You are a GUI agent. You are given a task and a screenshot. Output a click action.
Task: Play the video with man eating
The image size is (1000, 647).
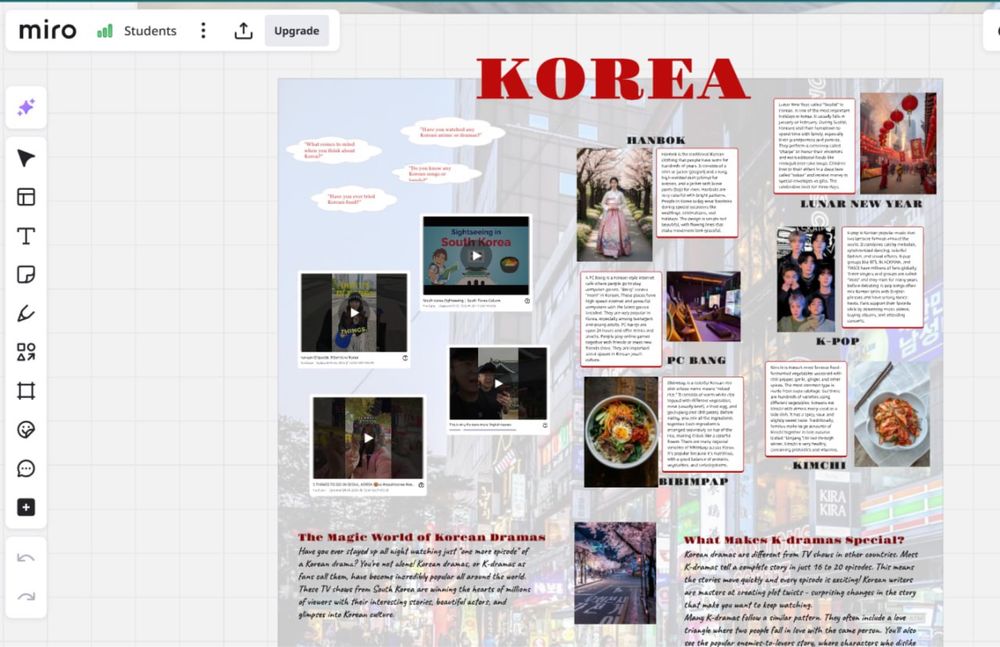click(498, 383)
